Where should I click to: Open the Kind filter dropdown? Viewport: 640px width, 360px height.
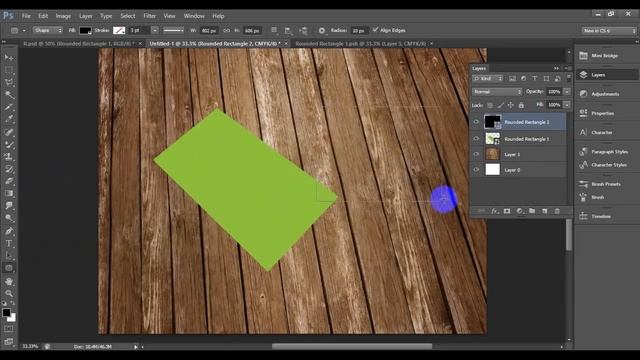pyautogui.click(x=488, y=78)
